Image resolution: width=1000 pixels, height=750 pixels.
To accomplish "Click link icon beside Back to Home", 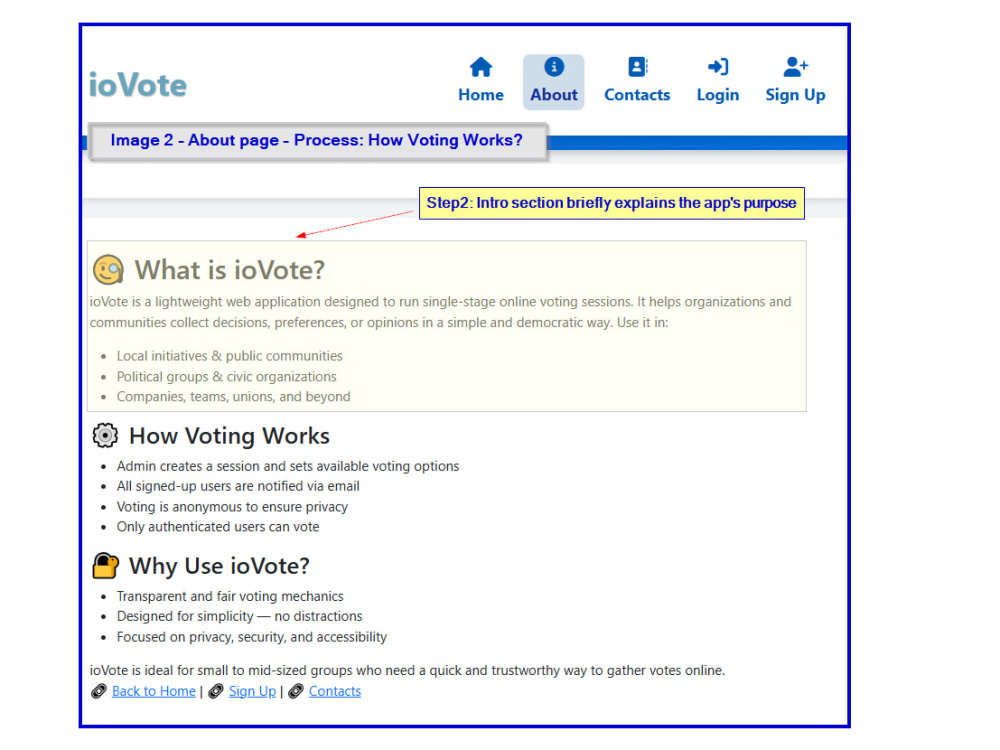I will 99,691.
